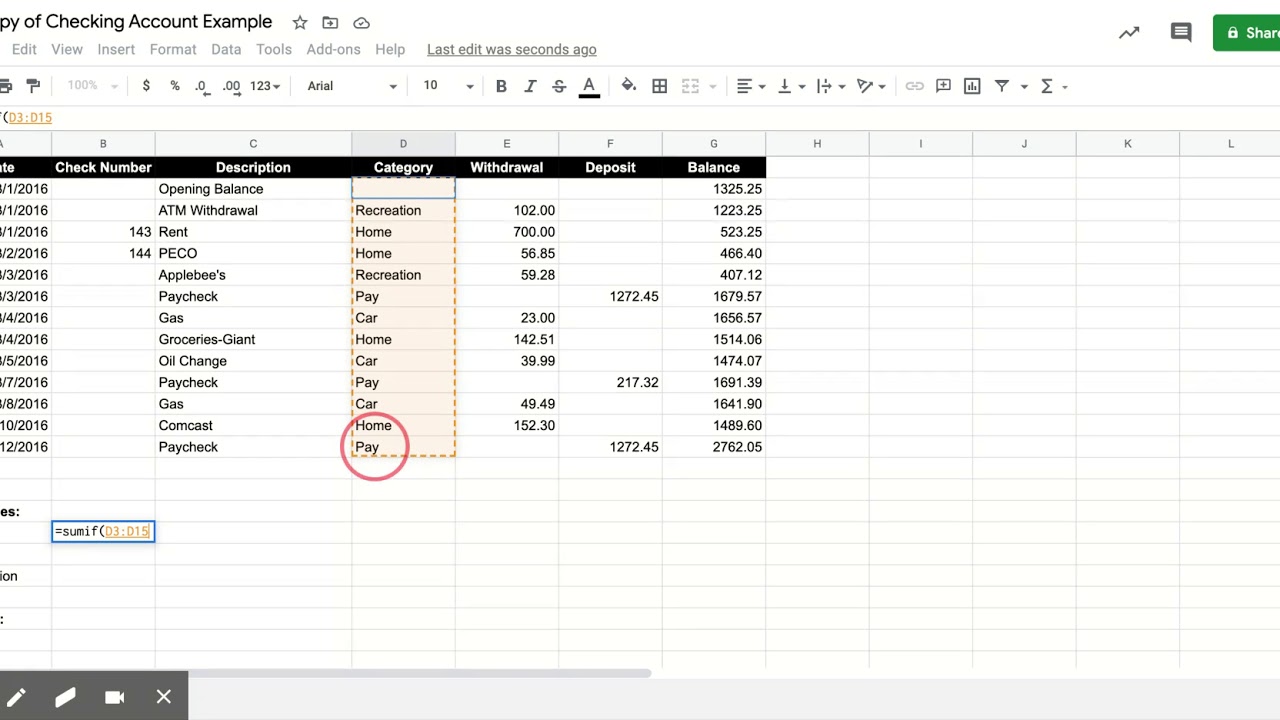The height and width of the screenshot is (720, 1280).
Task: Open vertical align dropdown
Action: tap(791, 86)
